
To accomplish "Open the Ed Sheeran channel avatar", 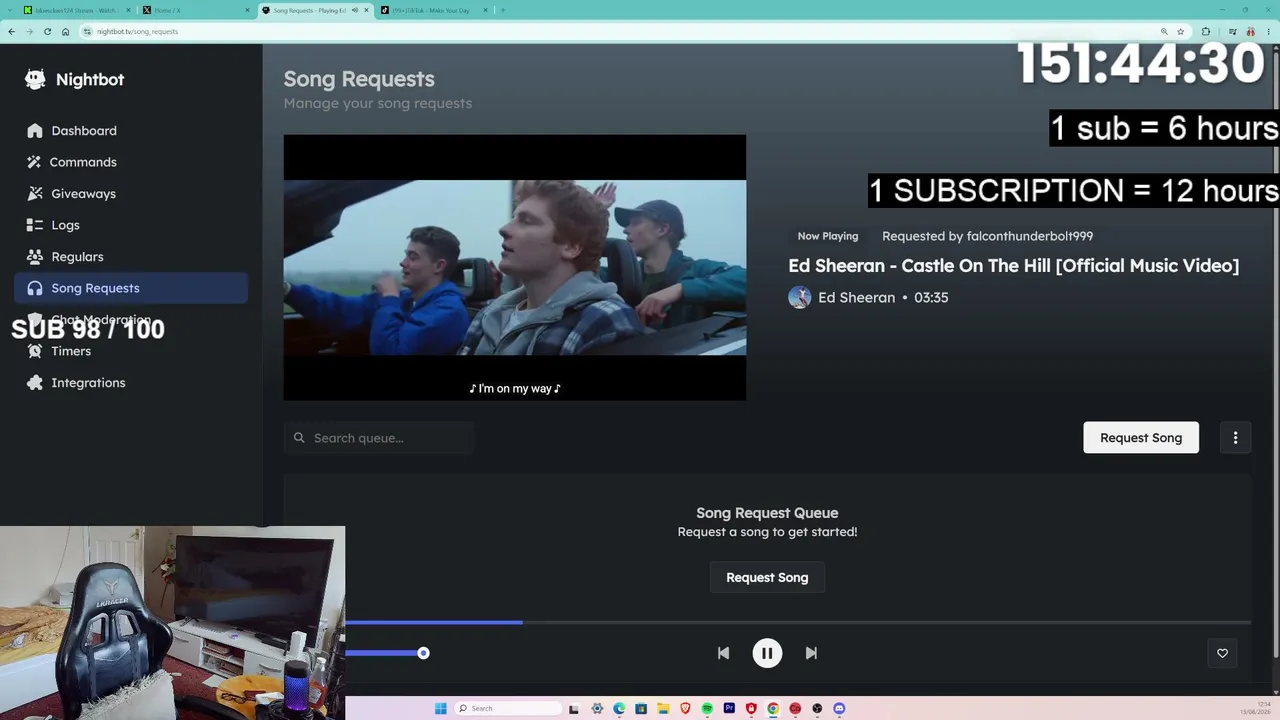I will [x=799, y=297].
